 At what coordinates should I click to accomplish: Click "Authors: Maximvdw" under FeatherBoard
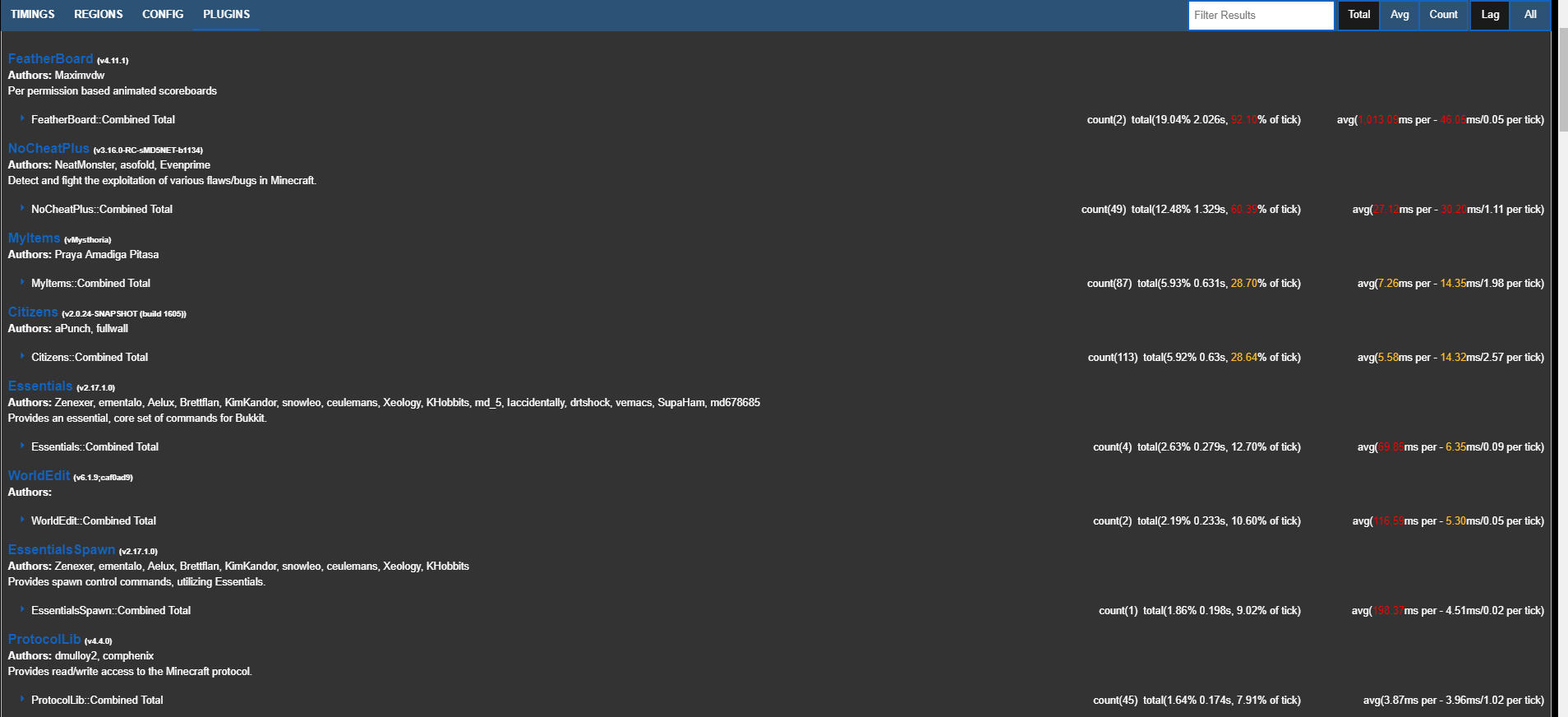[56, 75]
